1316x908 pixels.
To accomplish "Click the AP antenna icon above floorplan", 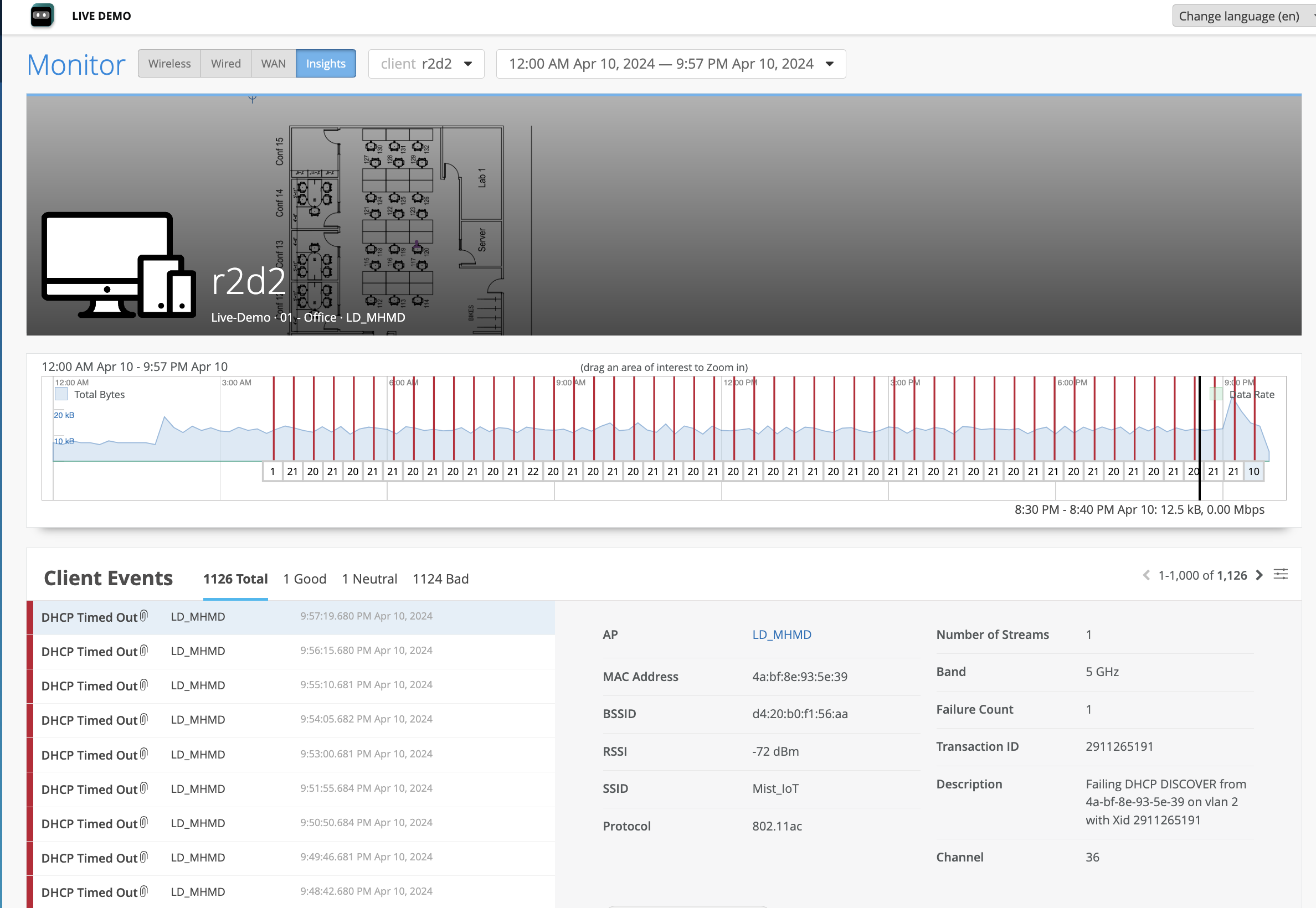I will 252,100.
